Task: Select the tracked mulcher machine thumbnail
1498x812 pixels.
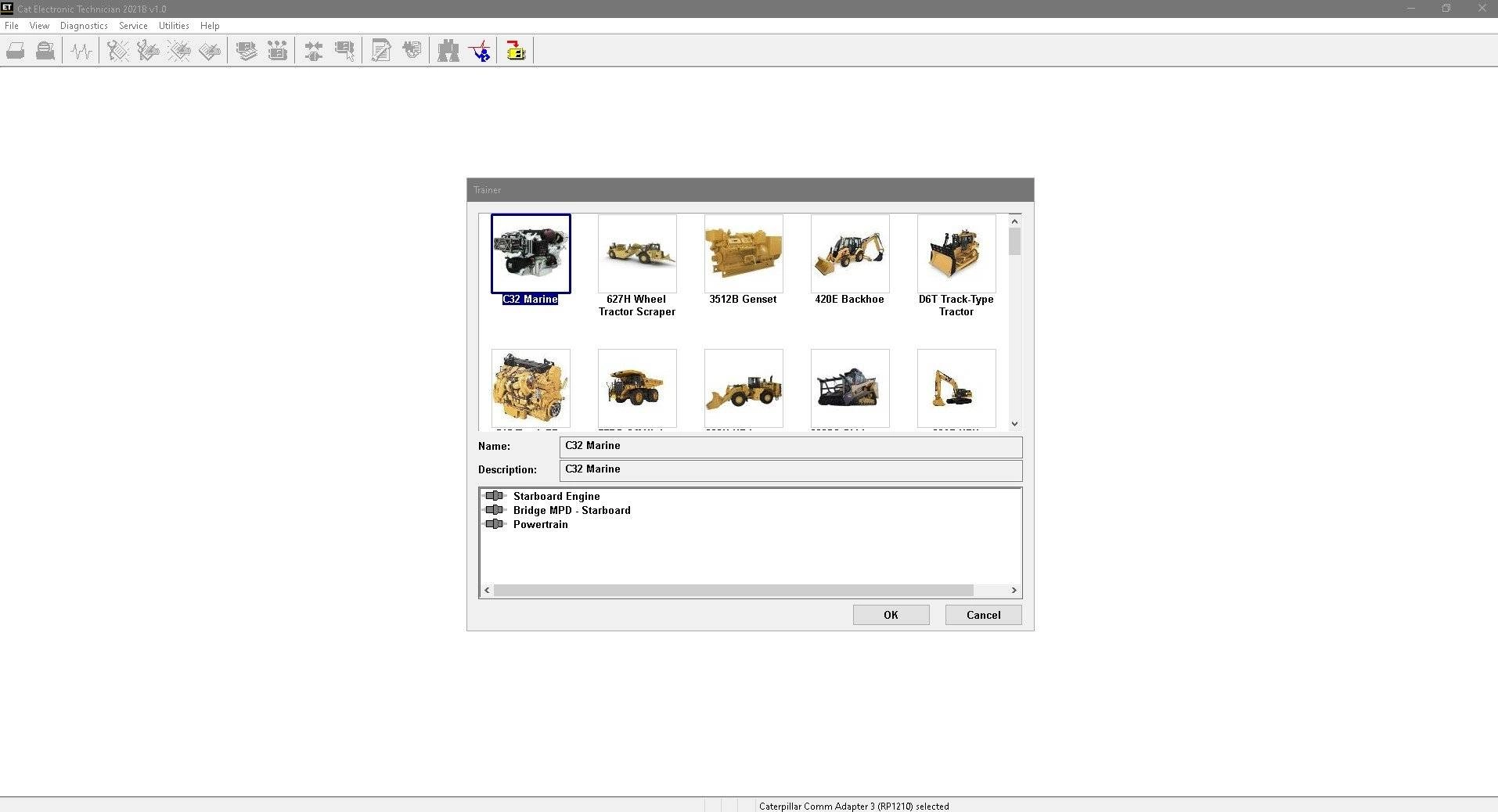Action: click(x=850, y=388)
